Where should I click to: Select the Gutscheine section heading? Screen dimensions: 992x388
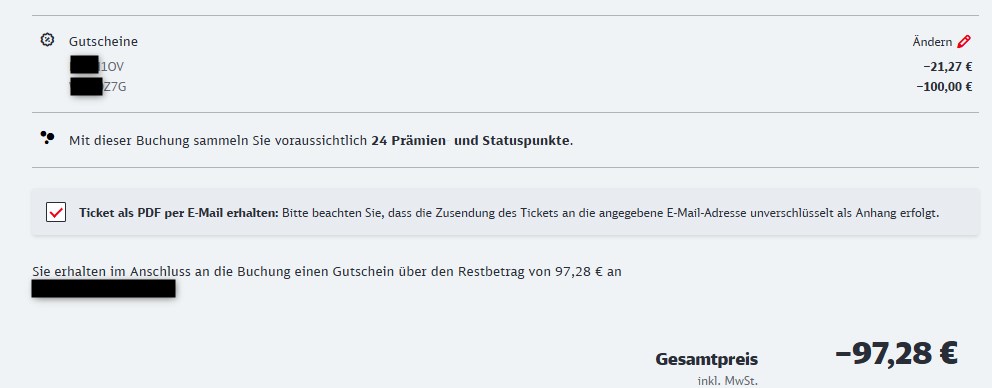click(x=103, y=42)
